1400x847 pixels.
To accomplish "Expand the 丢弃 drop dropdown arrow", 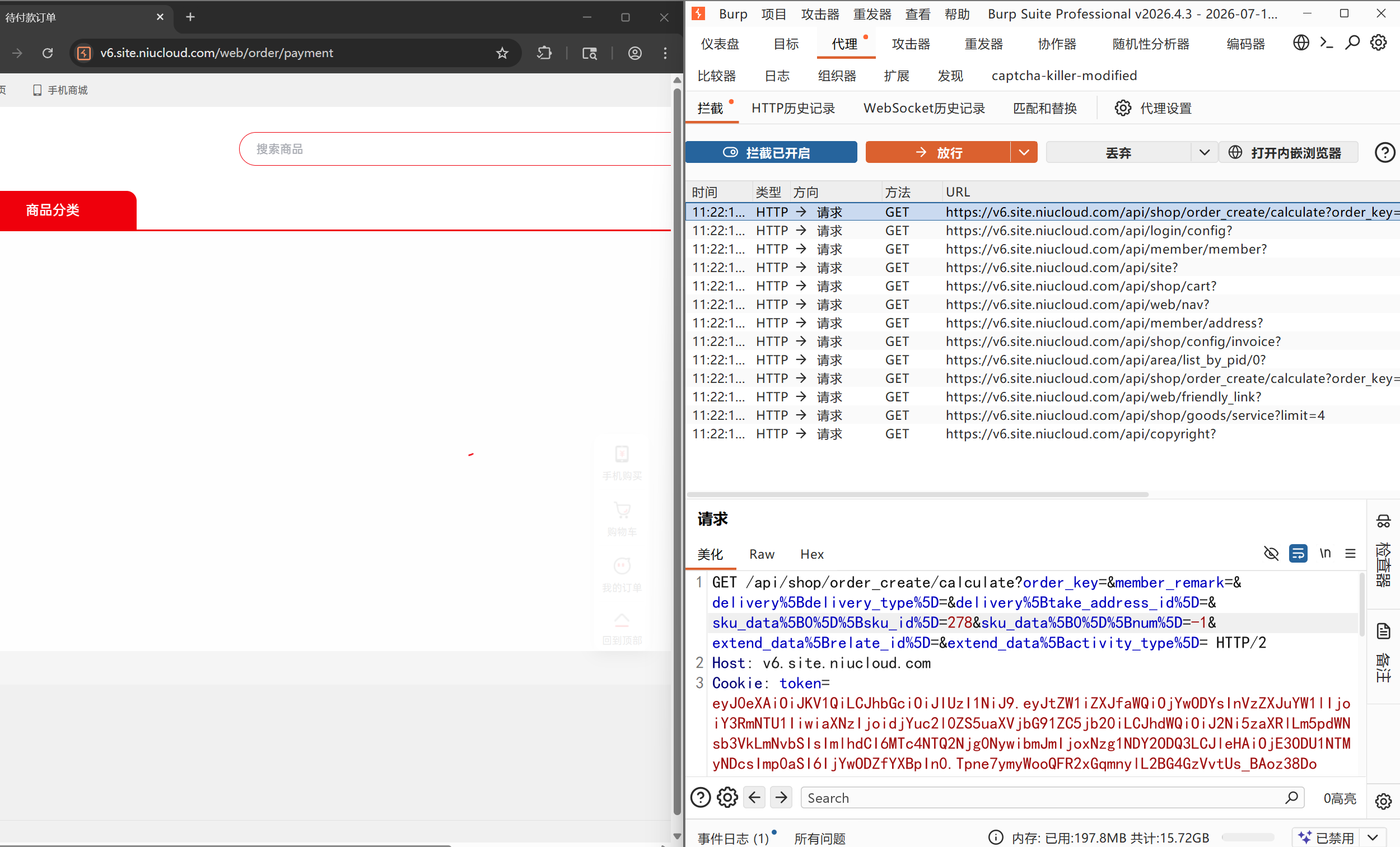I will tap(1204, 152).
